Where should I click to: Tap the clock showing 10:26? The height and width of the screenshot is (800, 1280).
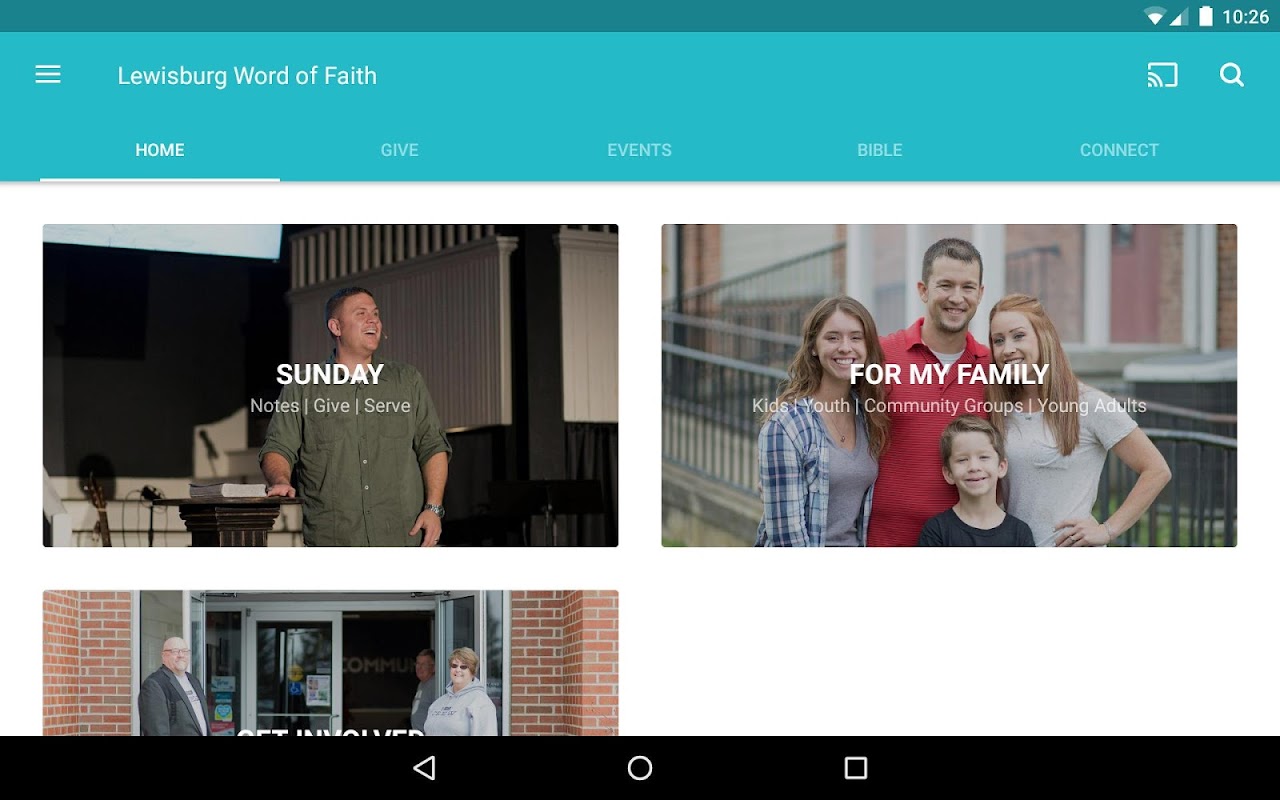click(1245, 16)
